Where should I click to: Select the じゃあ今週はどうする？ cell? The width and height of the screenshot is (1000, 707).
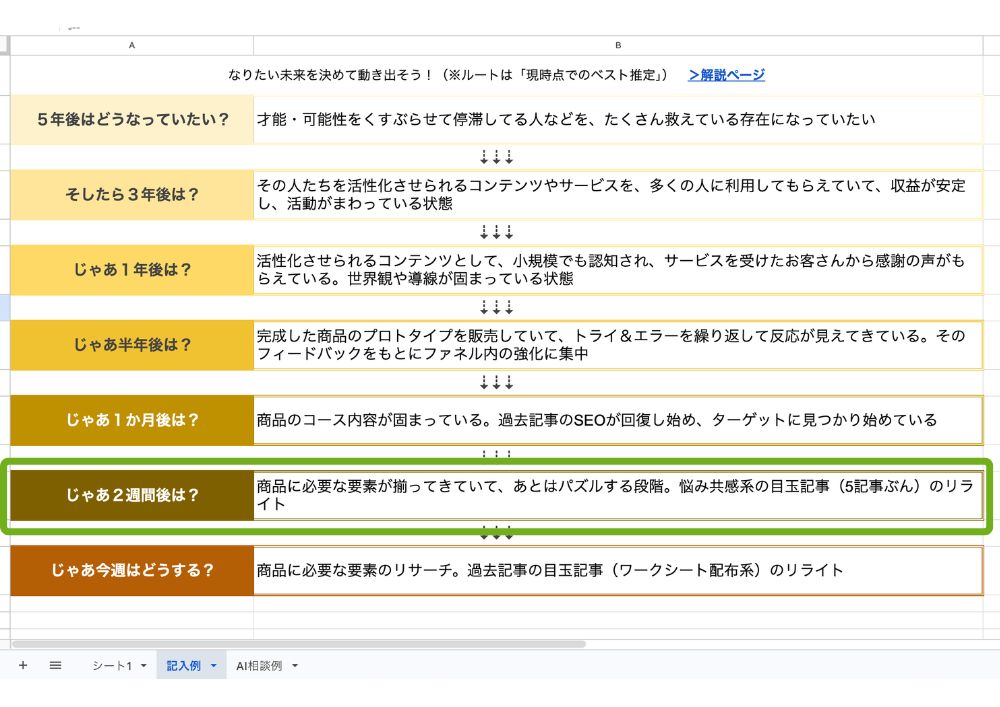click(132, 571)
